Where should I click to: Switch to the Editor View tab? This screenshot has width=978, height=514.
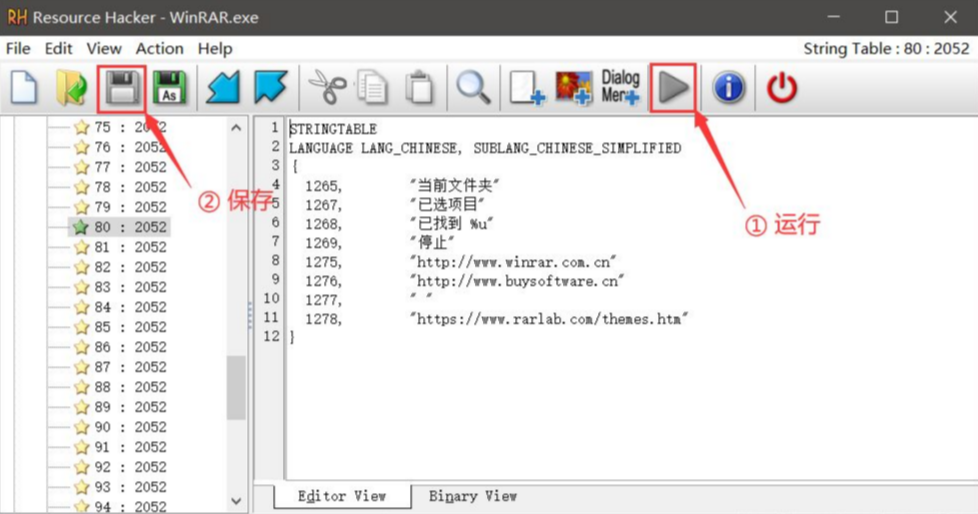click(x=342, y=497)
